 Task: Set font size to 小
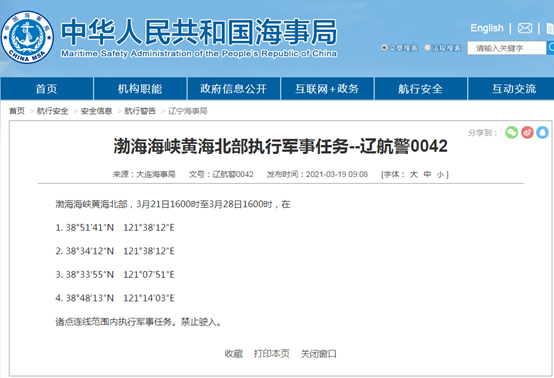click(x=440, y=174)
